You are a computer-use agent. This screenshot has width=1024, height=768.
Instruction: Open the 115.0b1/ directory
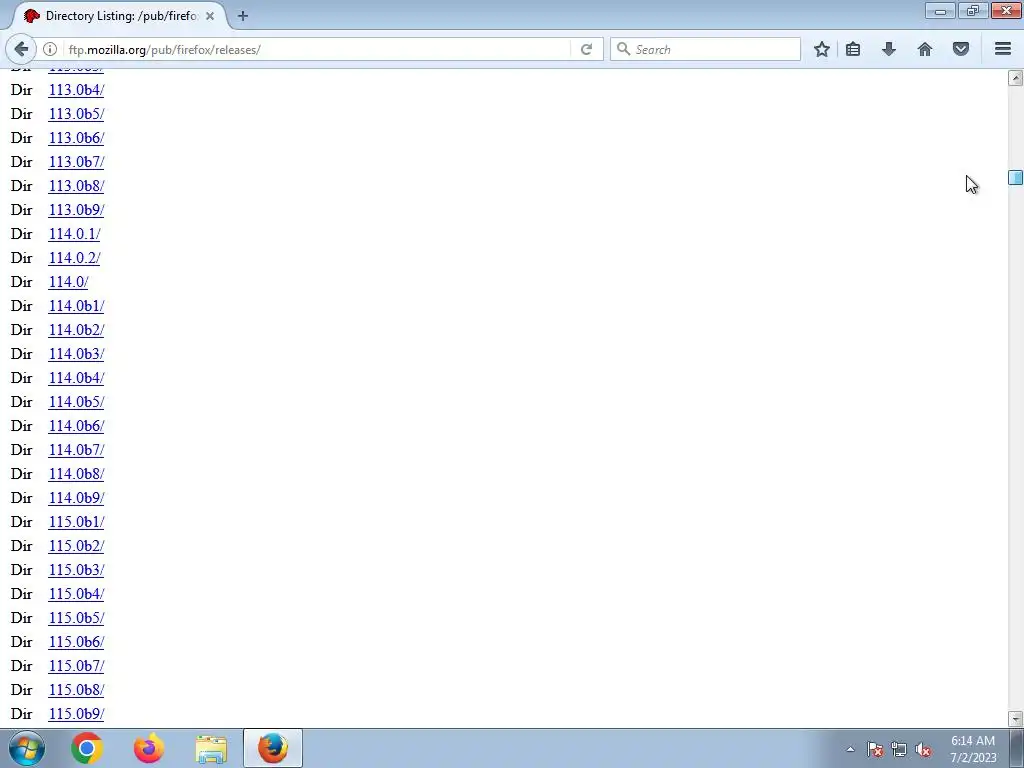pos(76,522)
